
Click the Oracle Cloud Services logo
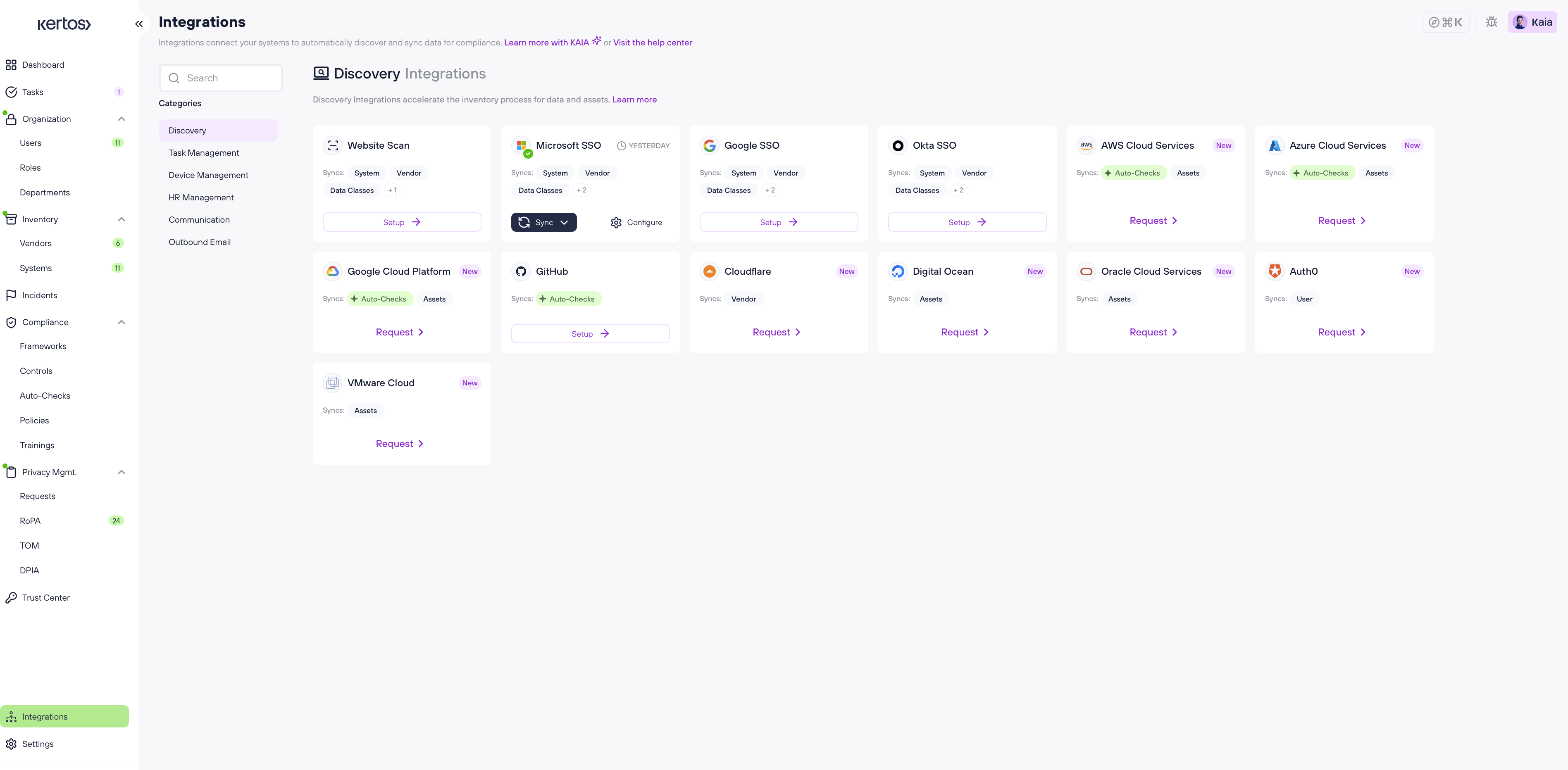coord(1087,271)
